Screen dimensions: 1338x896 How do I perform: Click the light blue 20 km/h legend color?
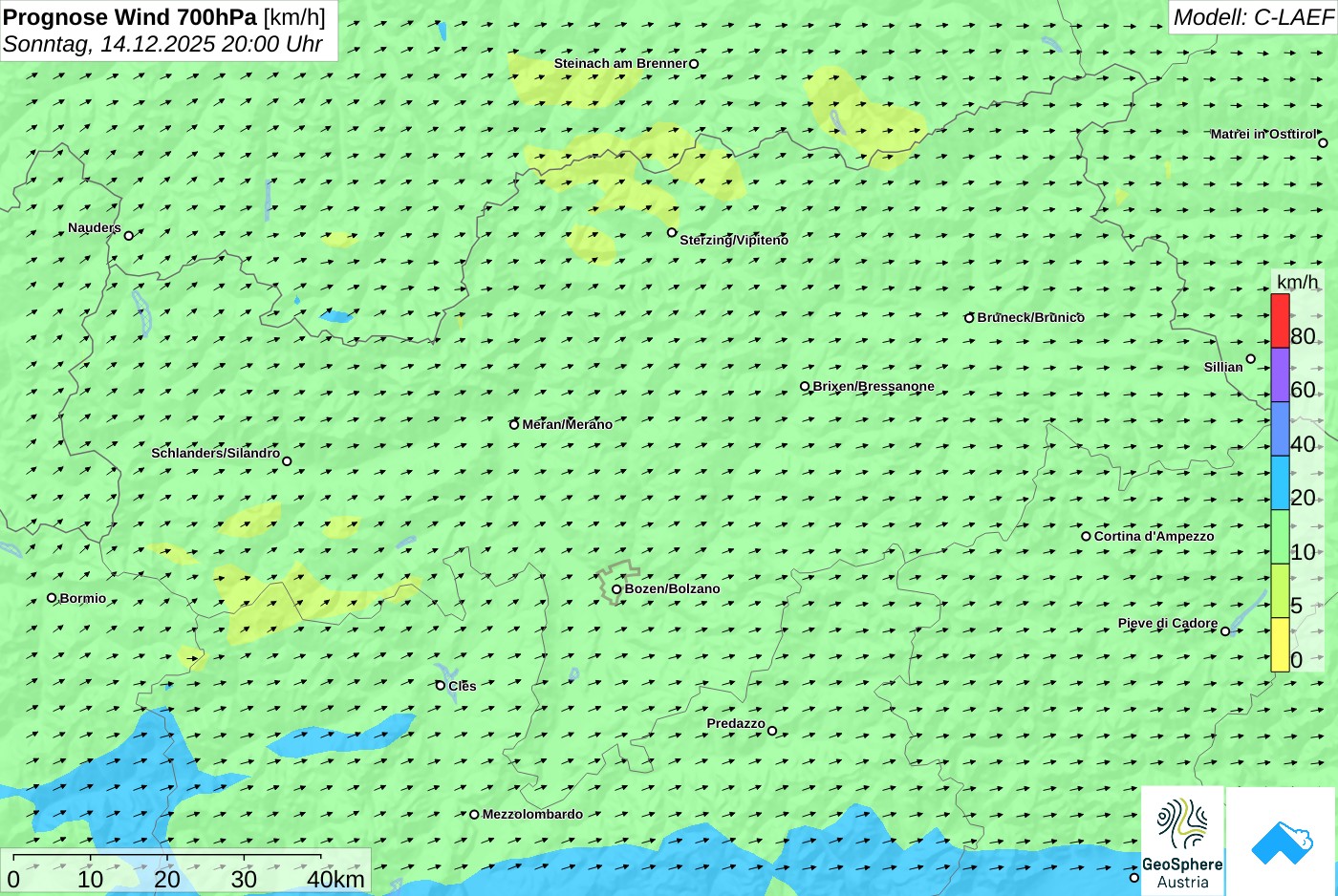point(1280,482)
